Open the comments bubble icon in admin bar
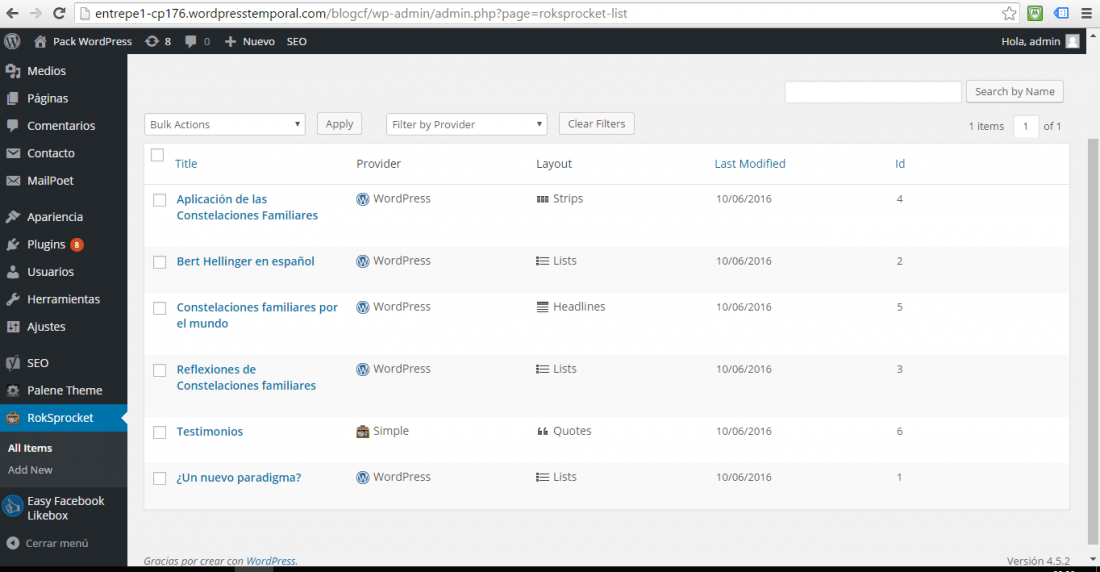This screenshot has width=1100, height=572. pos(190,41)
